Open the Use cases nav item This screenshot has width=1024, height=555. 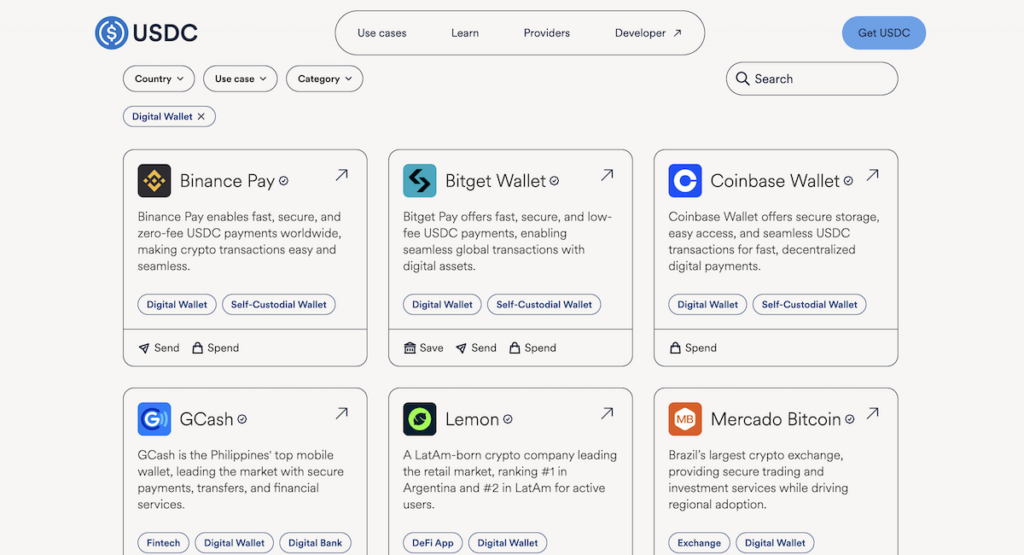(381, 33)
